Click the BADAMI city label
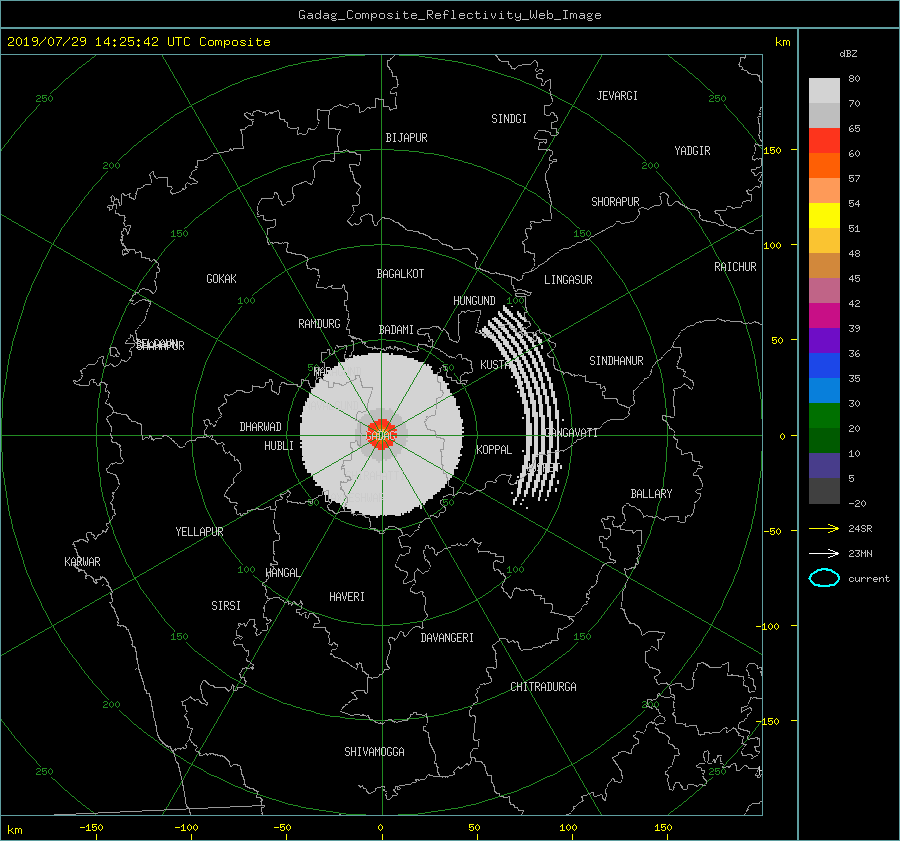Screen dimensions: 900x841 coord(396,330)
